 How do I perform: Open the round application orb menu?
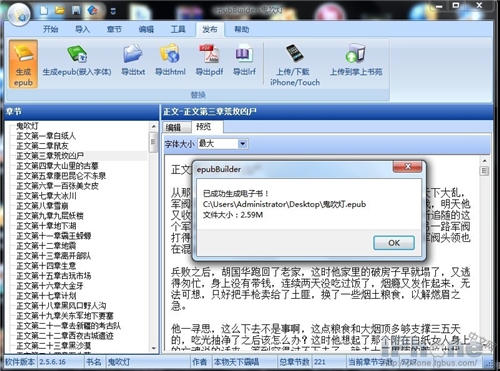point(19,14)
